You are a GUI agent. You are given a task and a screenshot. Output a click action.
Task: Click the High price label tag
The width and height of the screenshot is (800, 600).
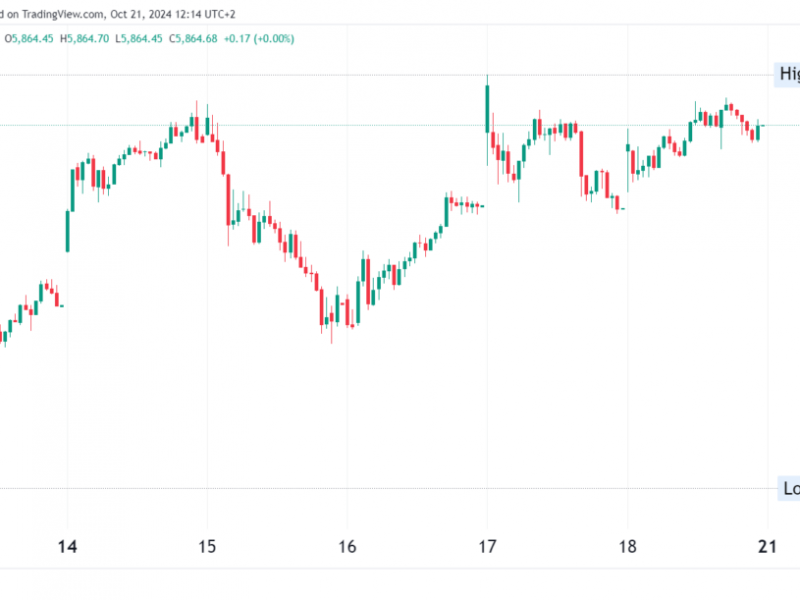point(787,74)
